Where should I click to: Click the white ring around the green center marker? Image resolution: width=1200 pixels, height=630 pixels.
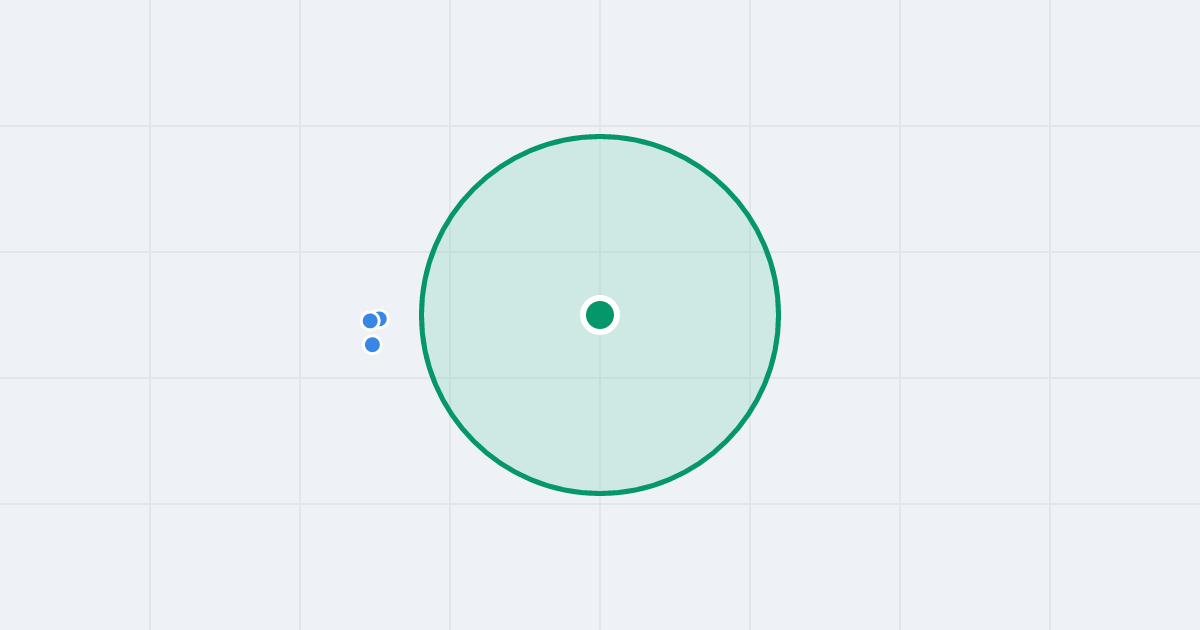(600, 298)
